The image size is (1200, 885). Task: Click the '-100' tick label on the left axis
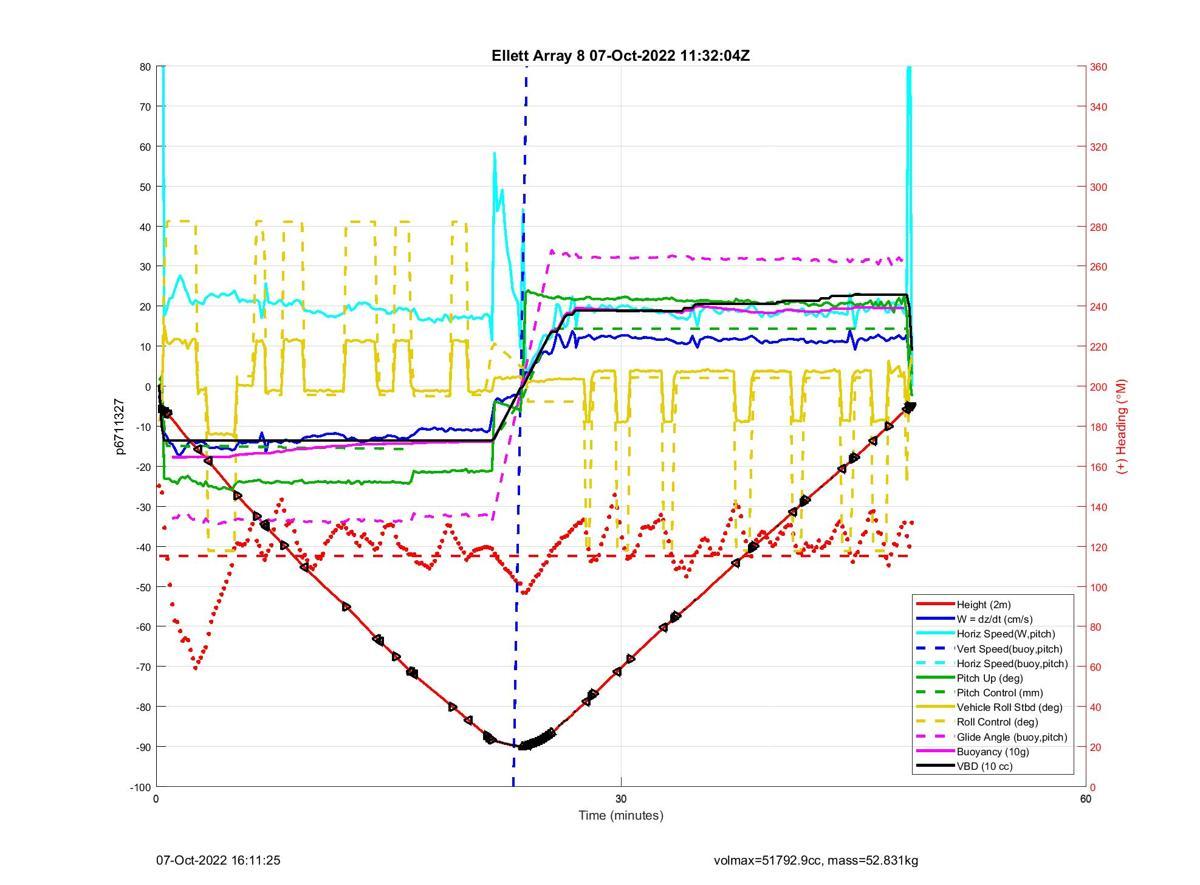139,788
